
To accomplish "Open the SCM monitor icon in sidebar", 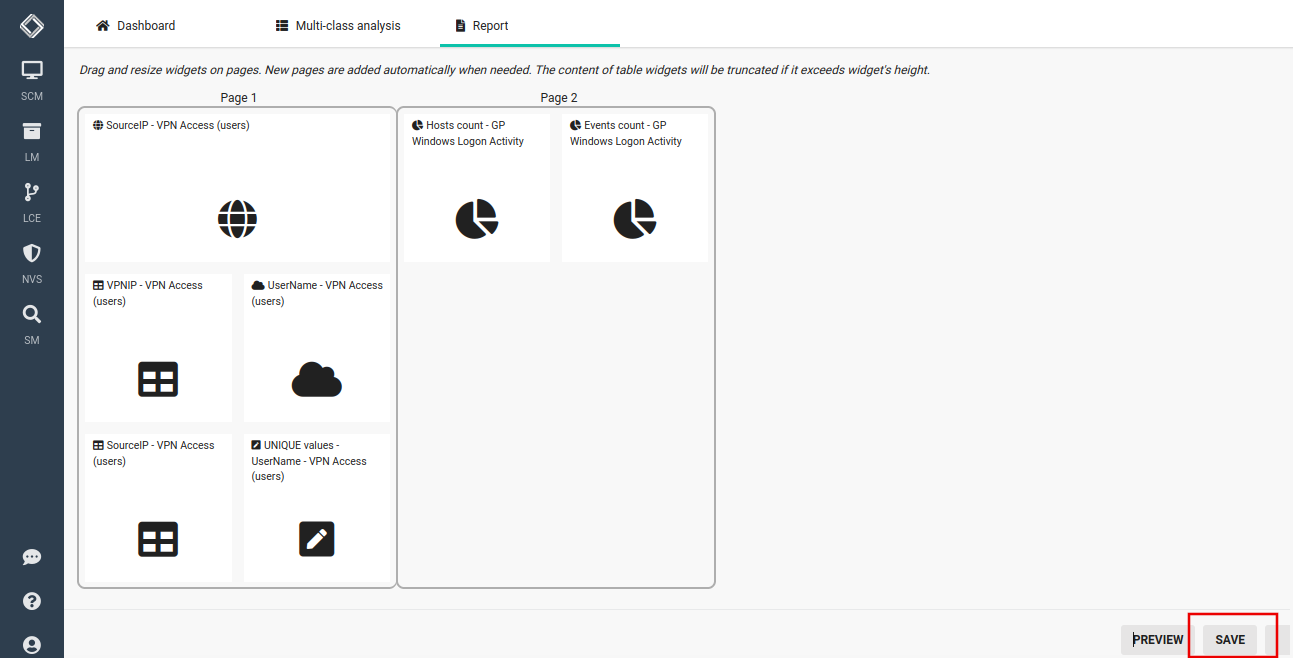I will 32,80.
